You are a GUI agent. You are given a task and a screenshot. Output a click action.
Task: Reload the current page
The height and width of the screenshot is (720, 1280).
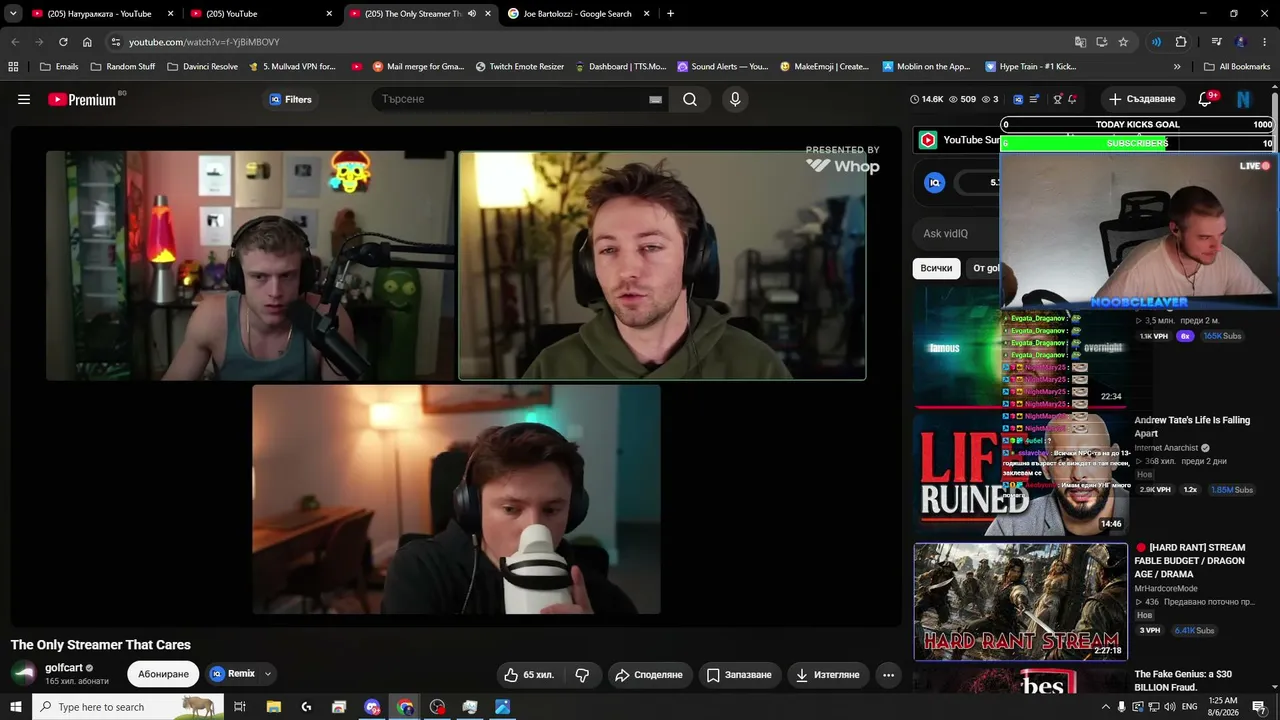(63, 42)
